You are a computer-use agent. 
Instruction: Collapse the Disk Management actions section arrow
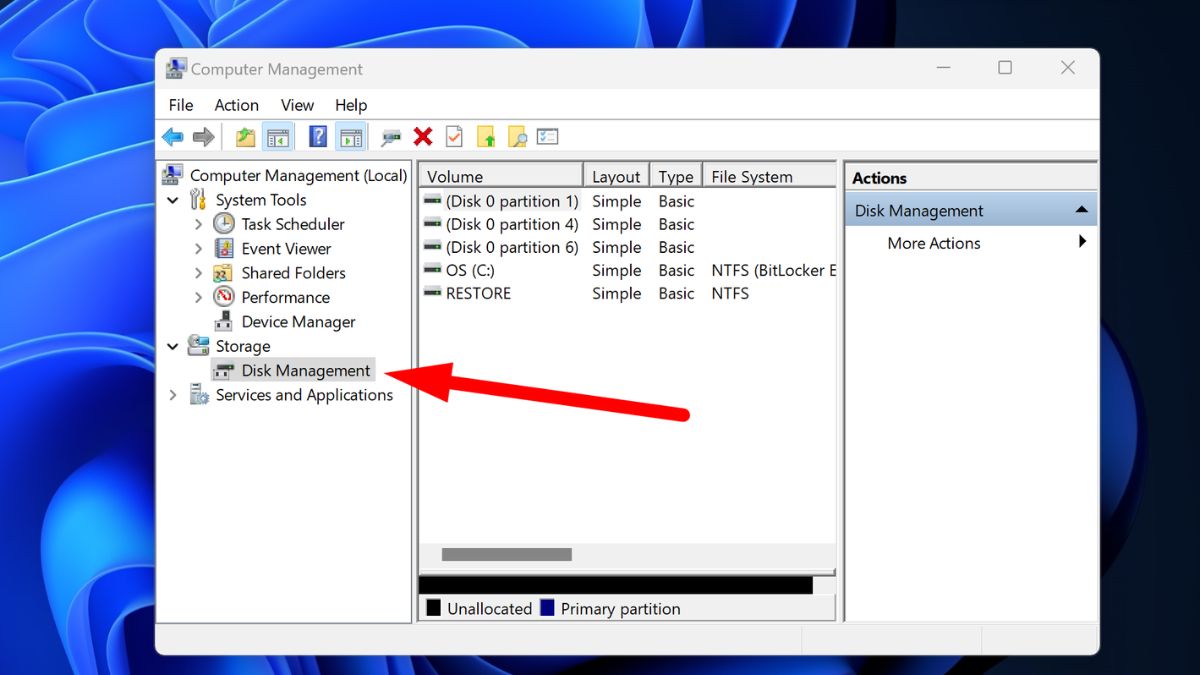coord(1081,210)
